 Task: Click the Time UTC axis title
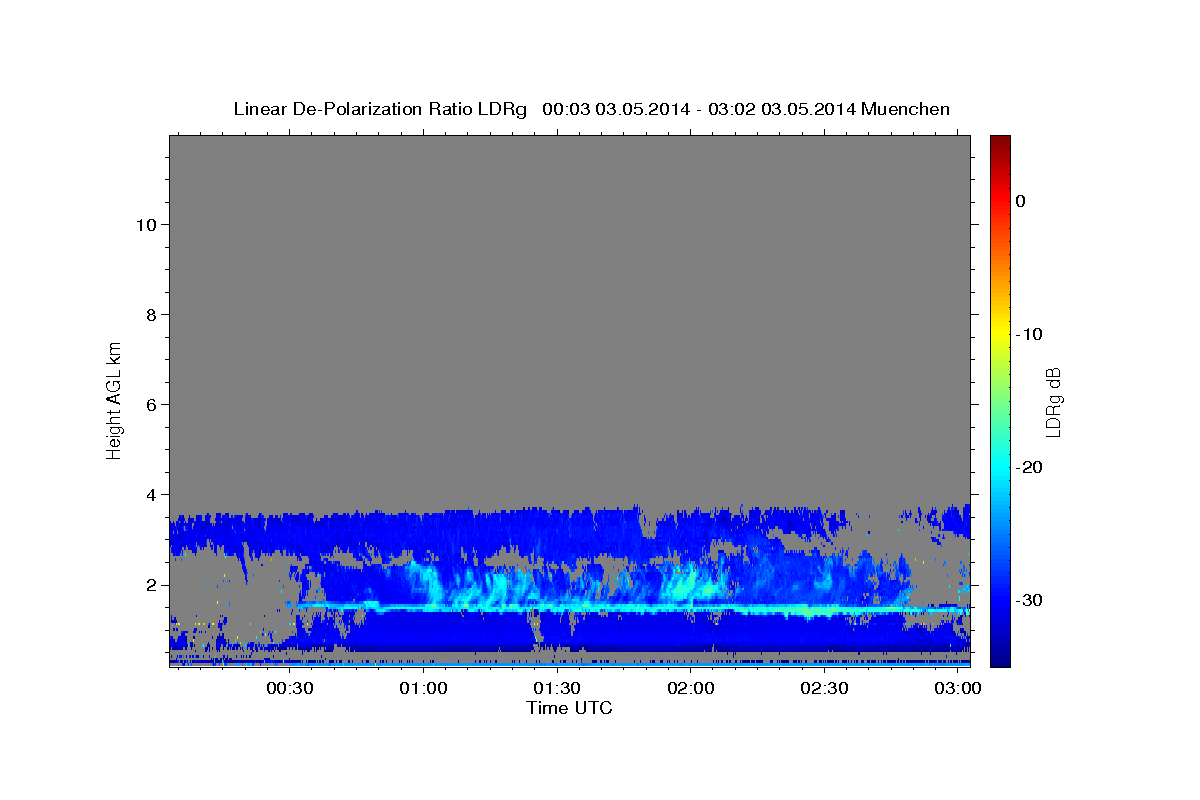pos(569,709)
